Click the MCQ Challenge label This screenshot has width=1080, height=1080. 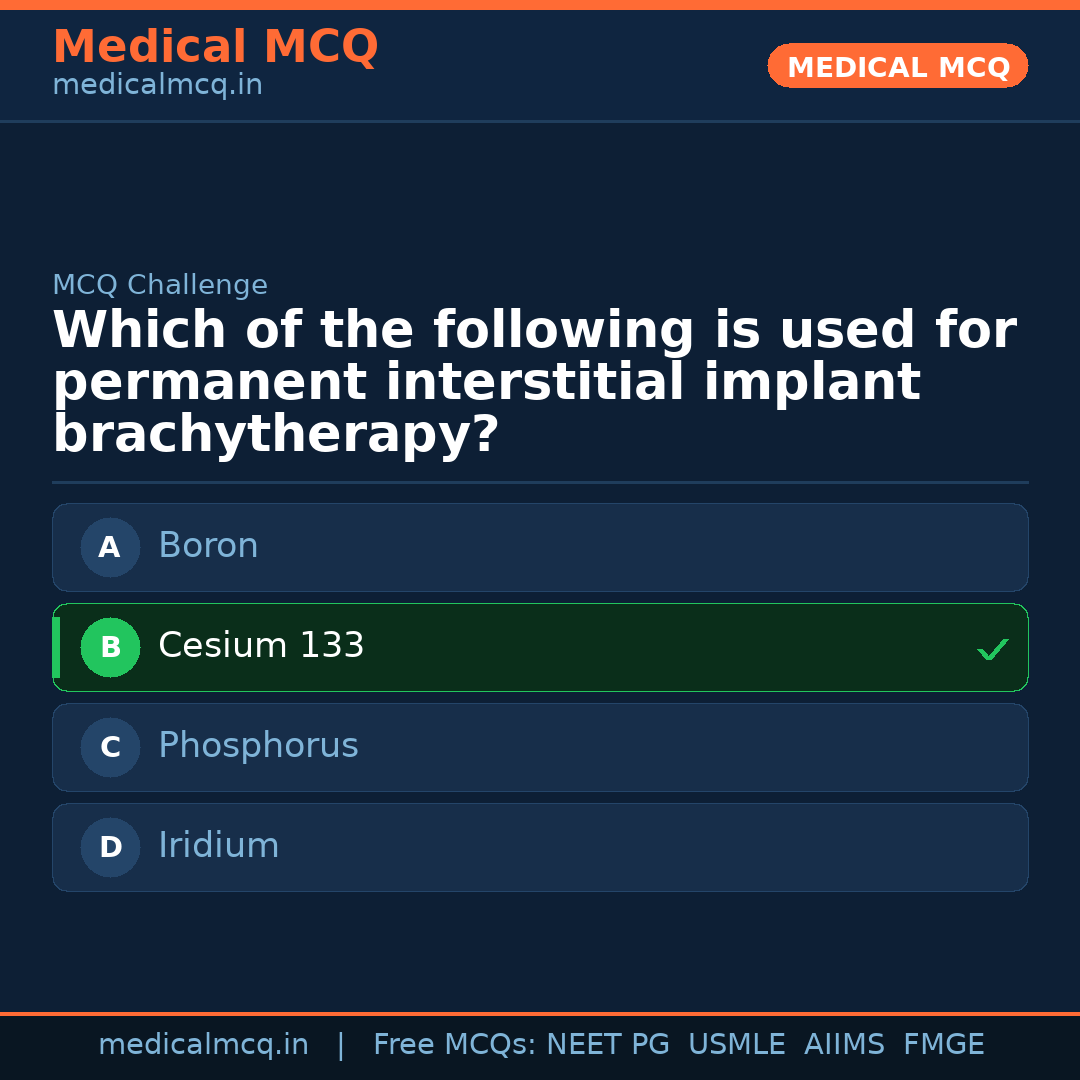(160, 286)
